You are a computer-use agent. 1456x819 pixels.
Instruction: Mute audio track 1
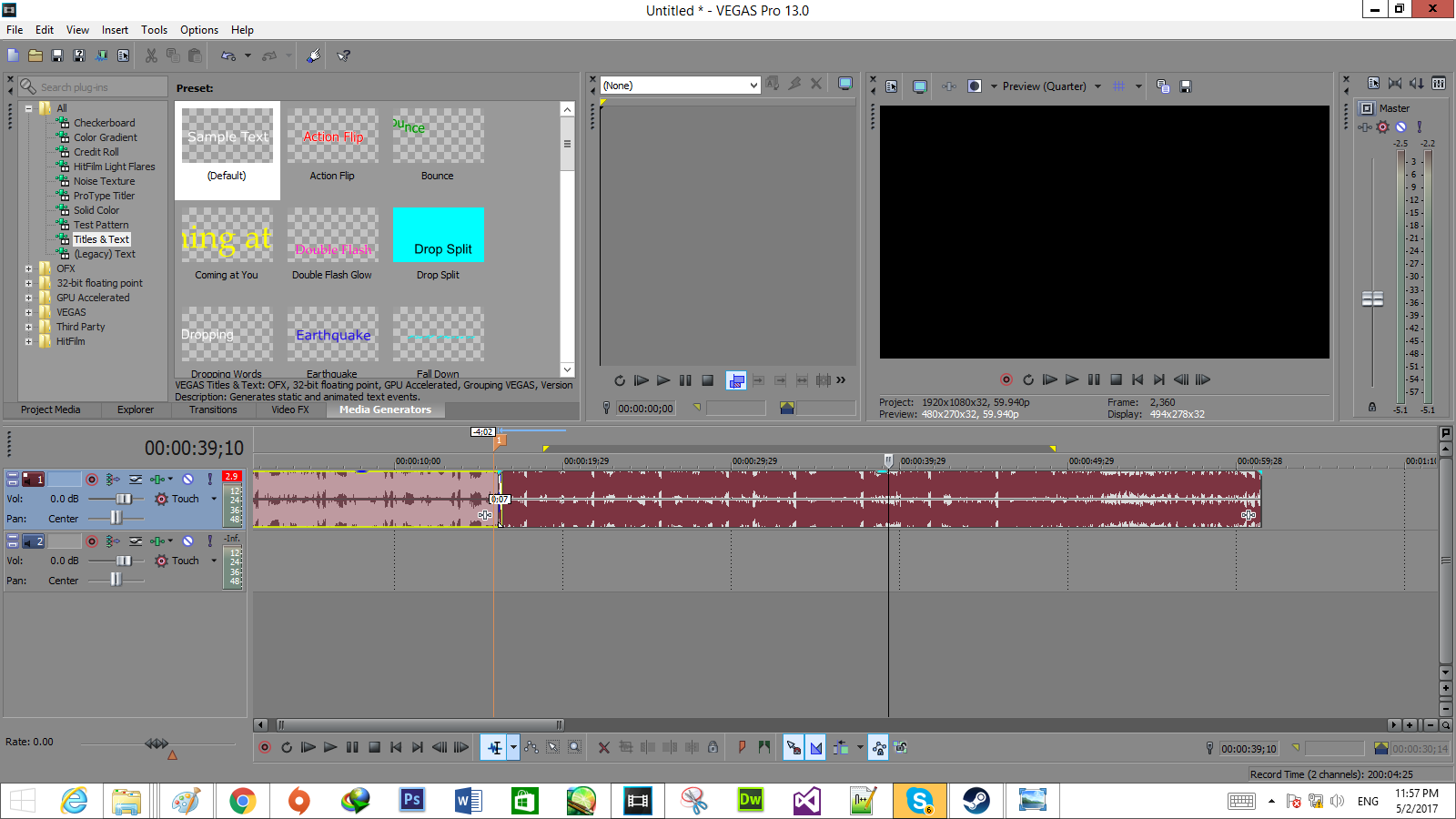coord(187,479)
